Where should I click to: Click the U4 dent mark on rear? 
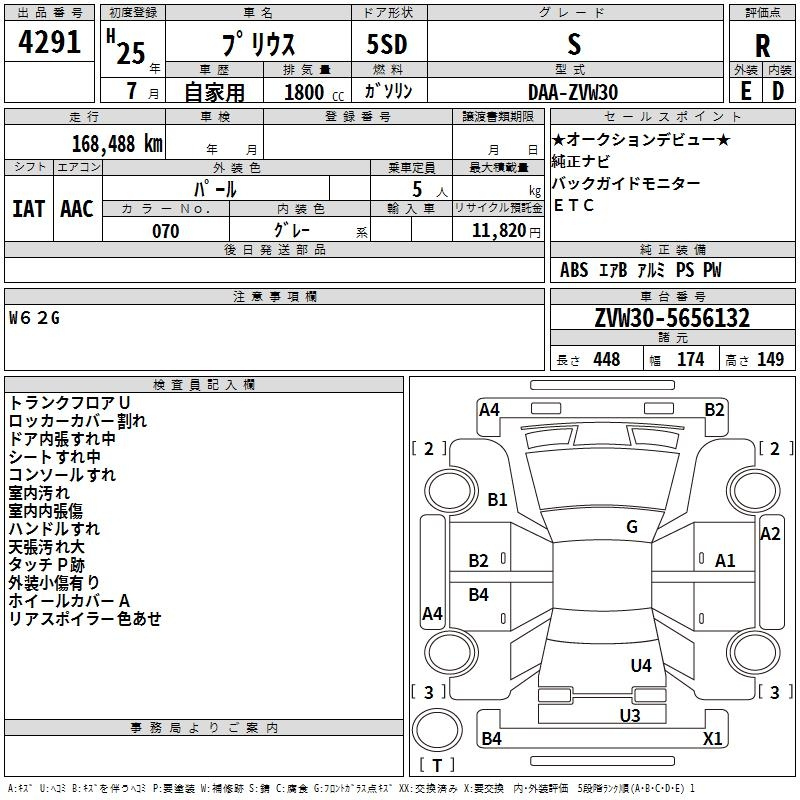click(x=641, y=665)
